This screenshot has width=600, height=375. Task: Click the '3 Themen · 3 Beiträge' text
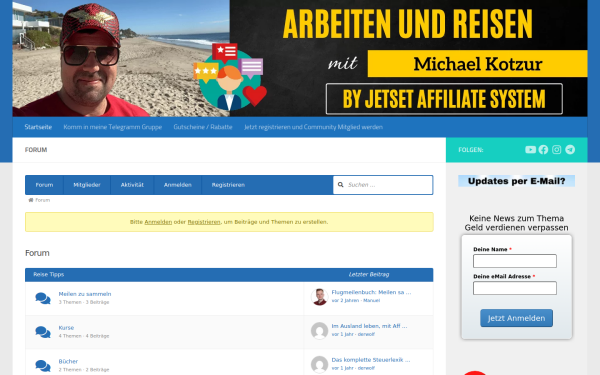[84, 302]
